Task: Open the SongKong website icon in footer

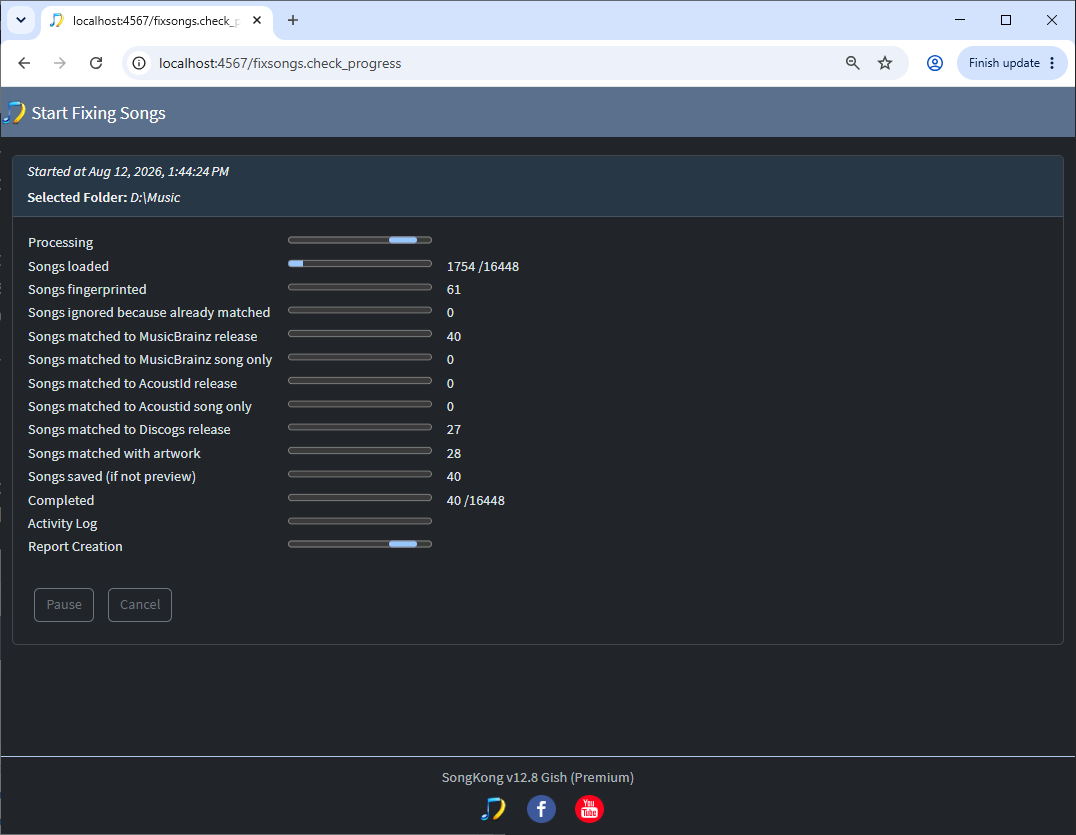Action: (493, 809)
